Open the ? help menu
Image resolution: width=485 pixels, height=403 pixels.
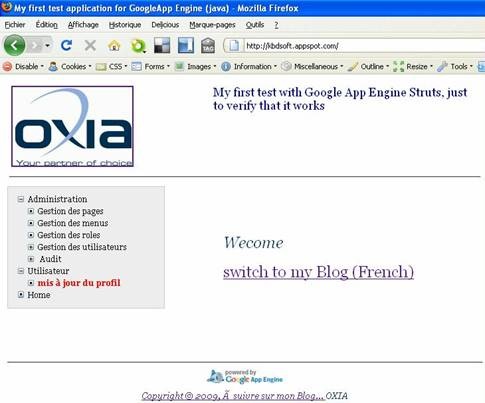coord(276,25)
